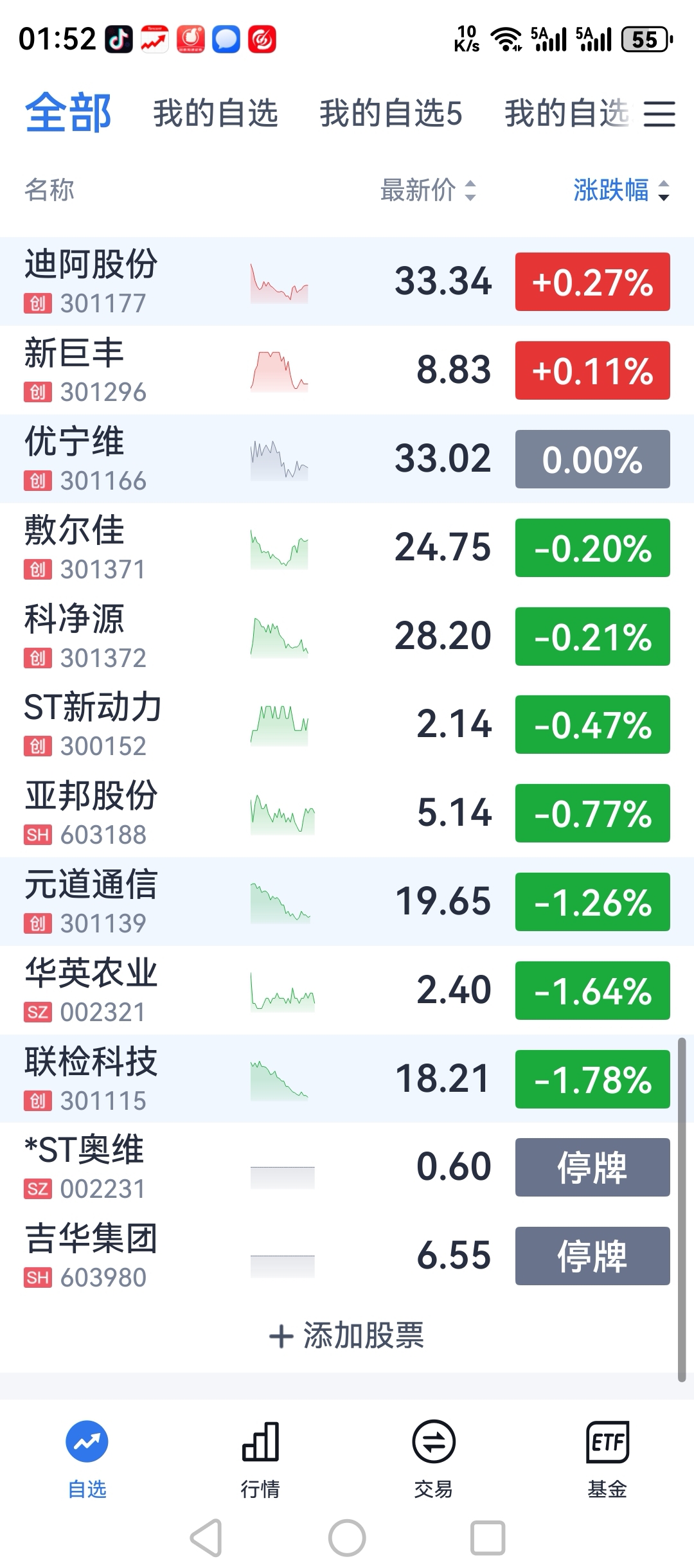Open the 亚邦股份 603188 stock row
Screen dimensions: 694x1568
click(x=347, y=813)
